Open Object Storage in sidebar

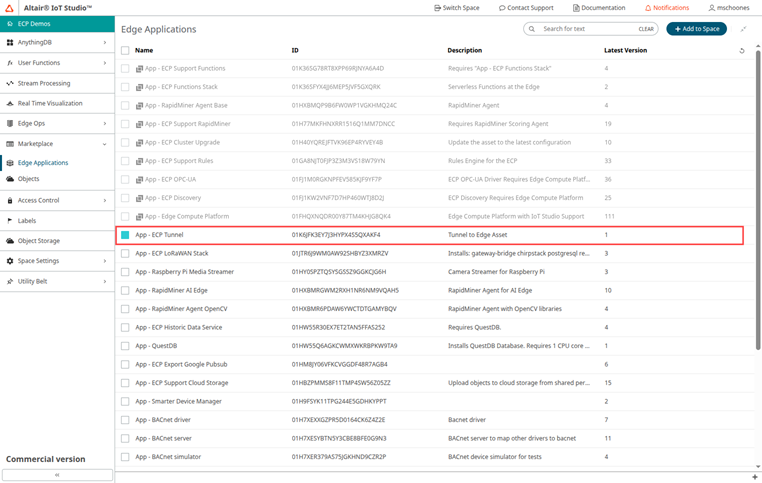(x=57, y=241)
